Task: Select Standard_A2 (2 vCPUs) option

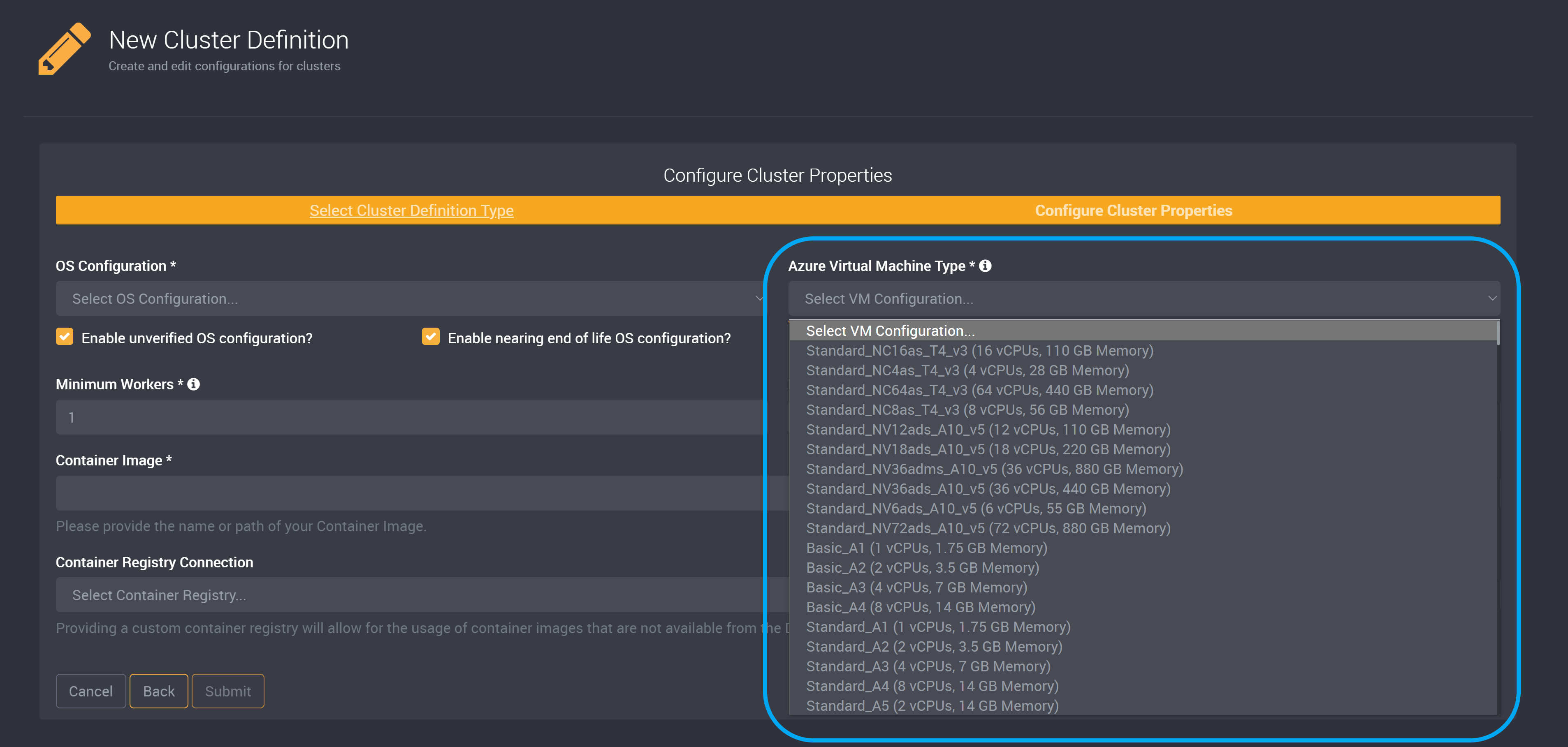Action: point(1143,647)
